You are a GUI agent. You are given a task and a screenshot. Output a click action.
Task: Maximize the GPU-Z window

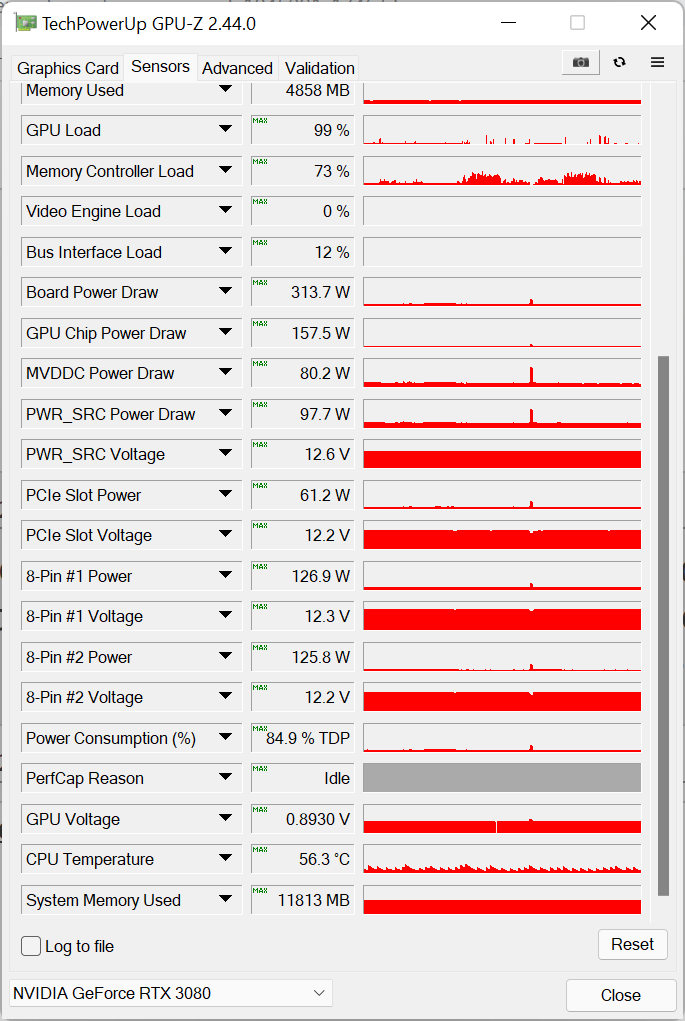click(x=577, y=23)
